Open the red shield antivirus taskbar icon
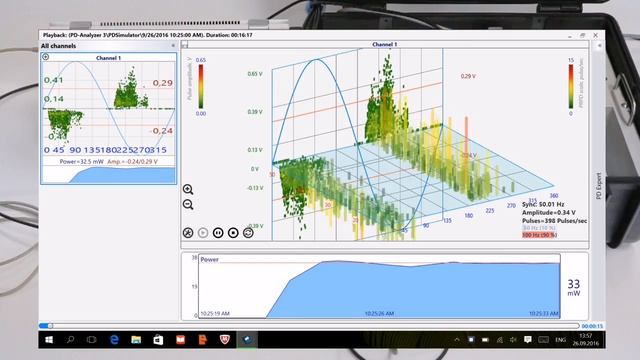 coord(224,340)
